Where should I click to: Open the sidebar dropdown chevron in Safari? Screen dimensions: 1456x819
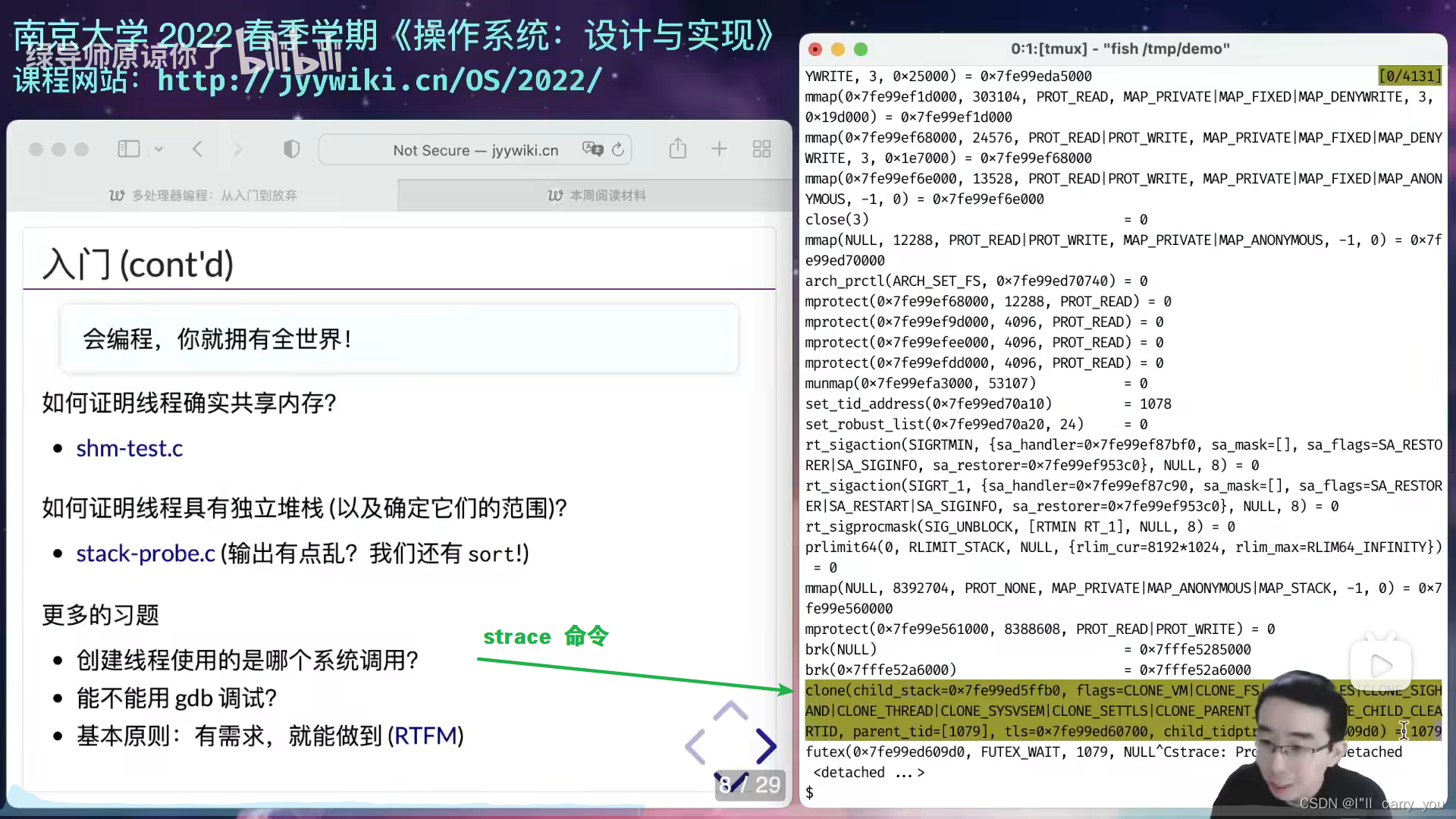(158, 149)
